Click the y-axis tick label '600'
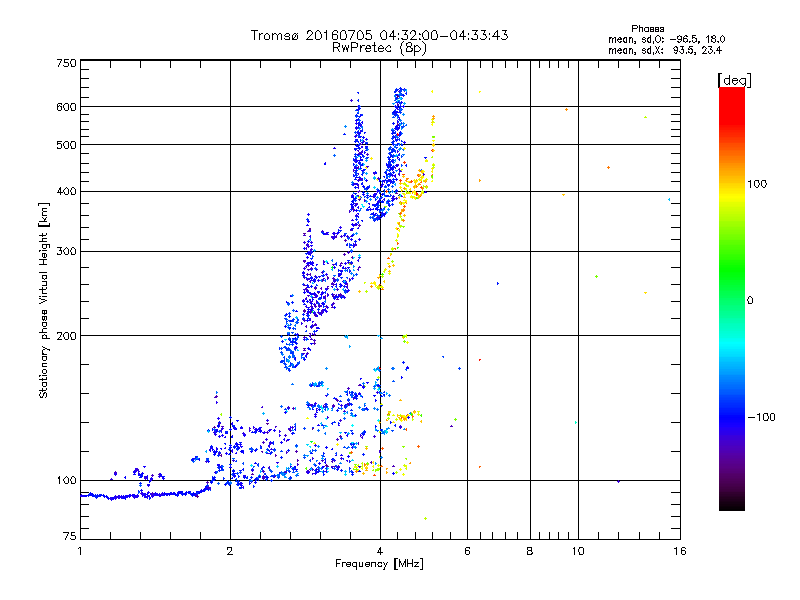The image size is (800, 600). coord(66,107)
